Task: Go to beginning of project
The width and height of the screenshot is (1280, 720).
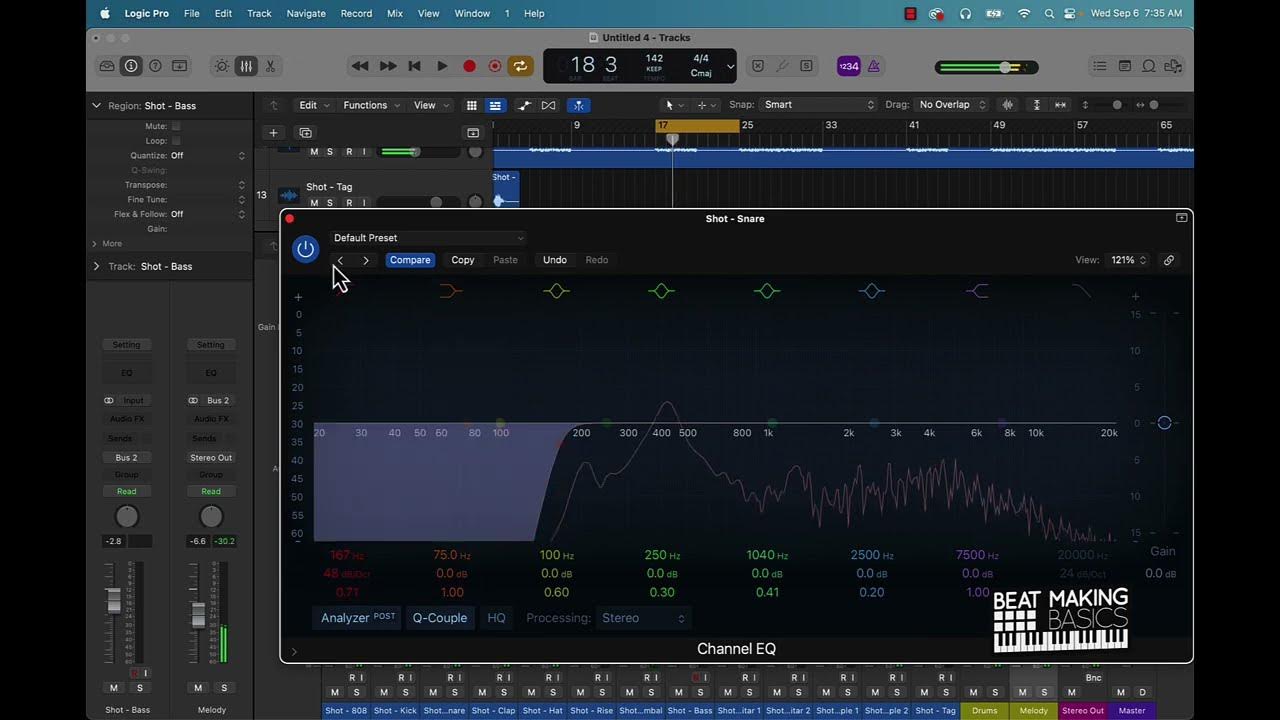Action: point(414,66)
